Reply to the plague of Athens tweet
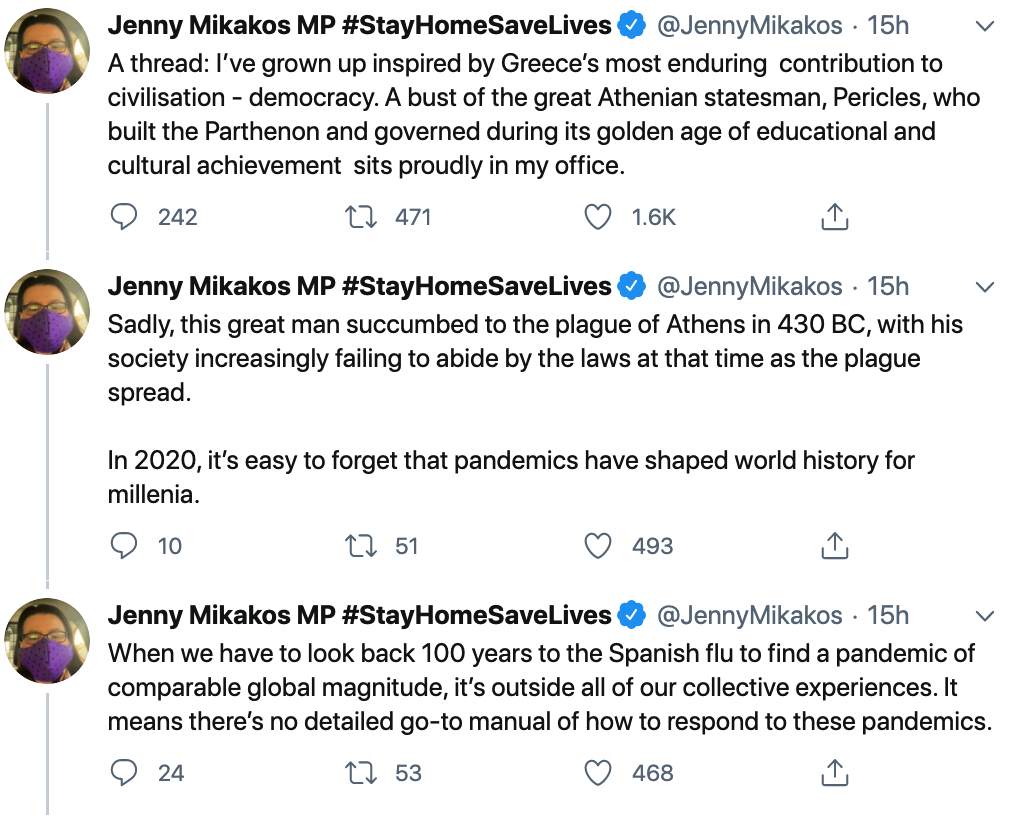This screenshot has width=1012, height=818. (x=123, y=545)
